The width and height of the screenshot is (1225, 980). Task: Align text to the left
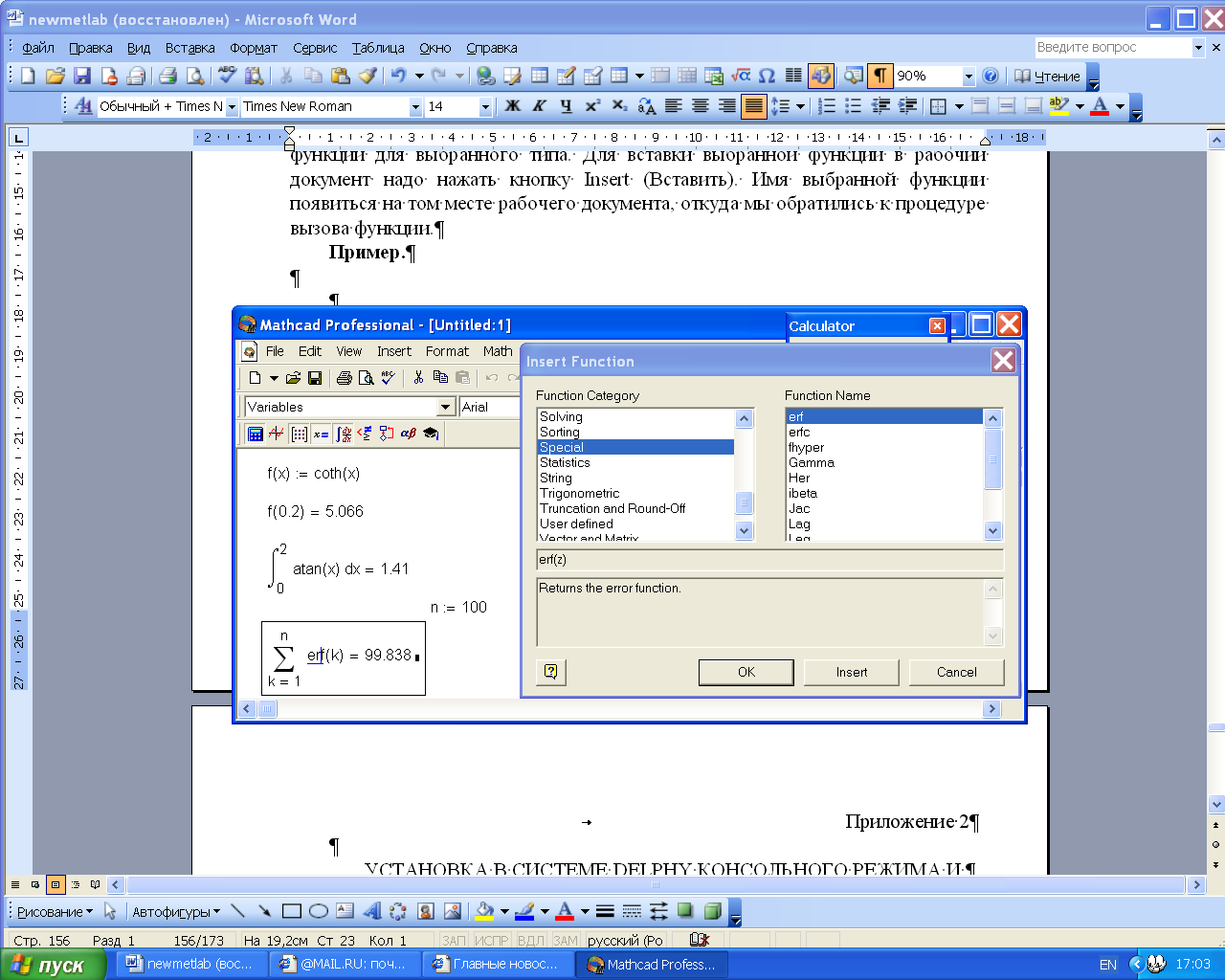point(674,106)
